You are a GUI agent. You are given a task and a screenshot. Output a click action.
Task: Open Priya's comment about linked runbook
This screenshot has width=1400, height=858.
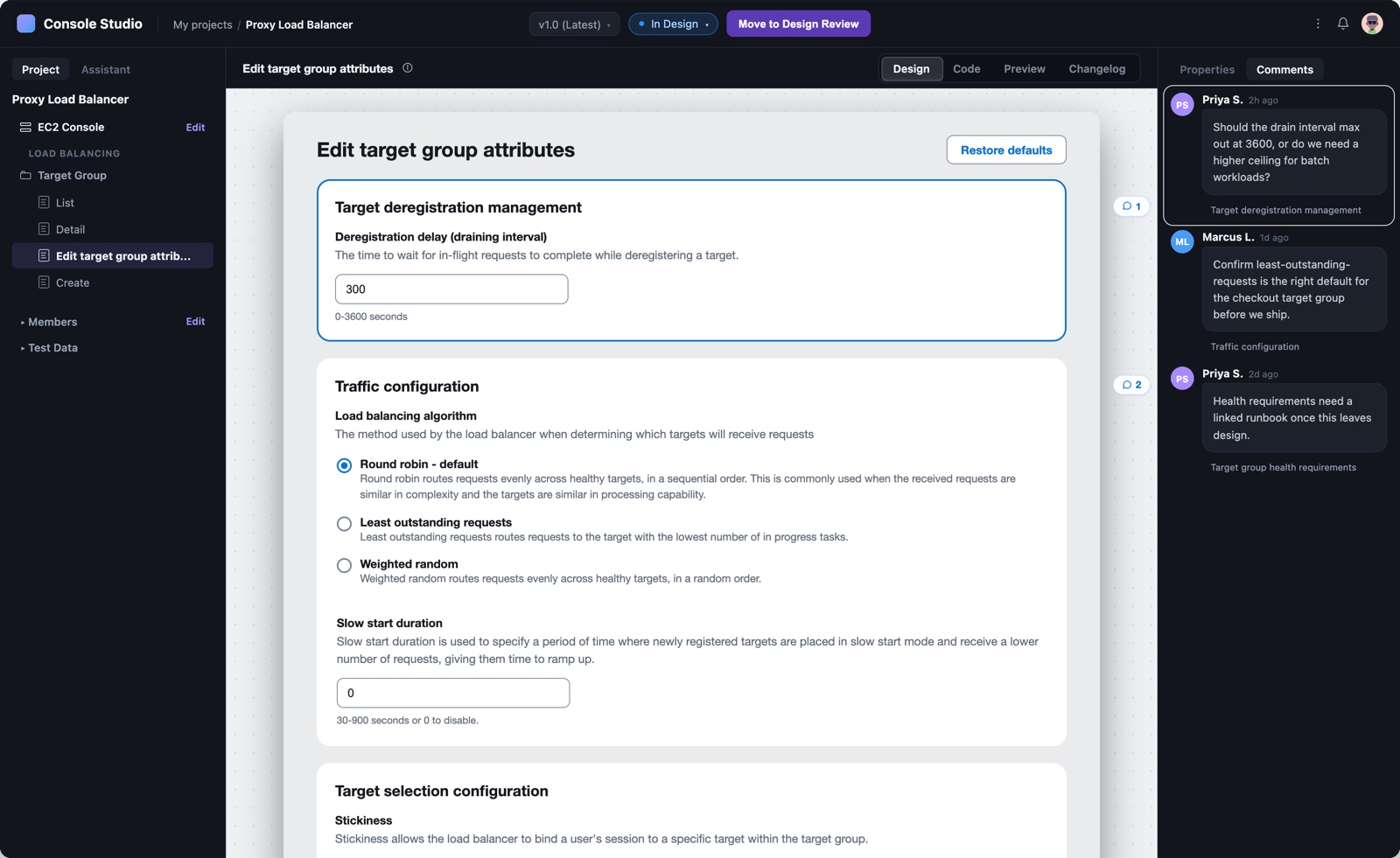[x=1295, y=418]
